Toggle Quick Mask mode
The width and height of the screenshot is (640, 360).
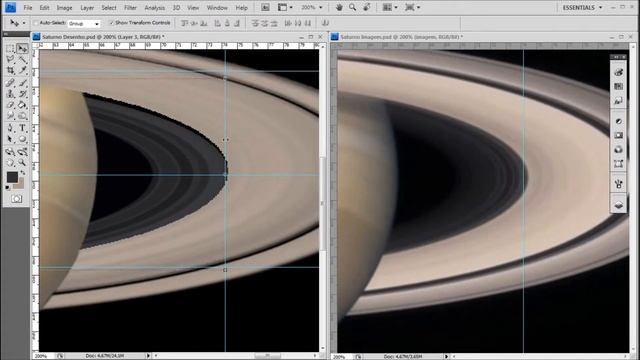point(17,199)
